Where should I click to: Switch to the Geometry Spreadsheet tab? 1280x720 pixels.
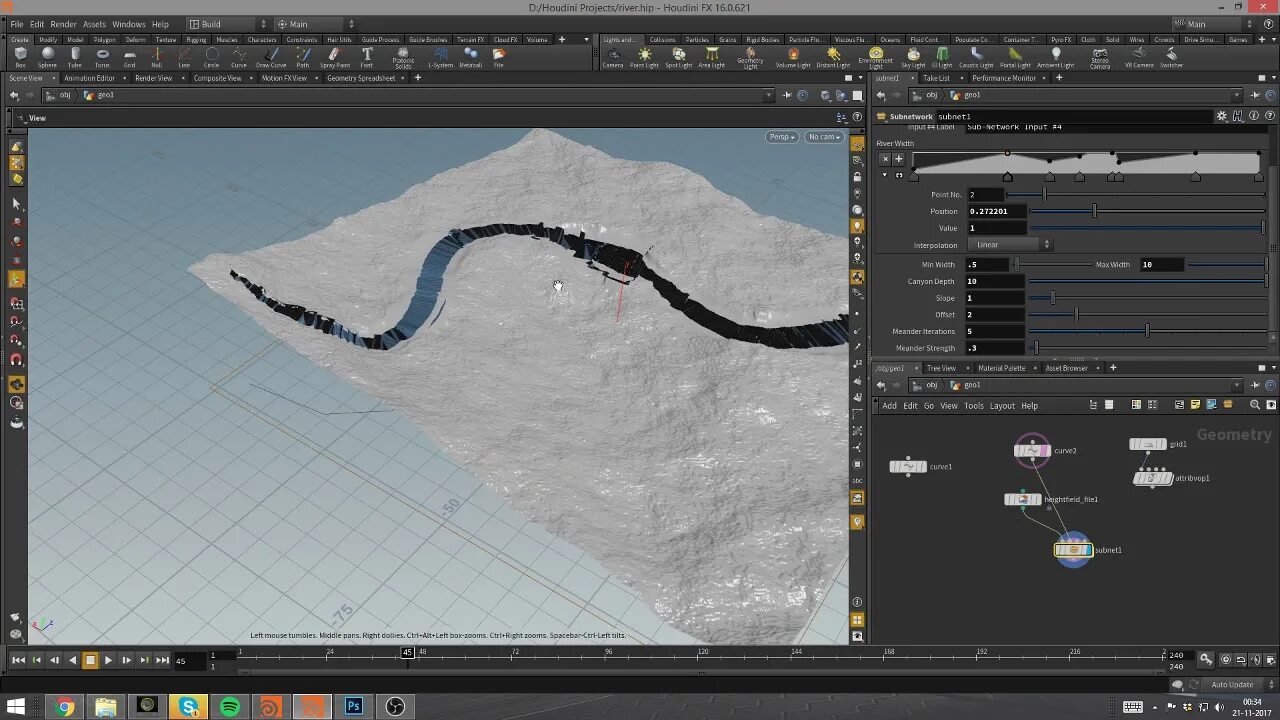[361, 78]
